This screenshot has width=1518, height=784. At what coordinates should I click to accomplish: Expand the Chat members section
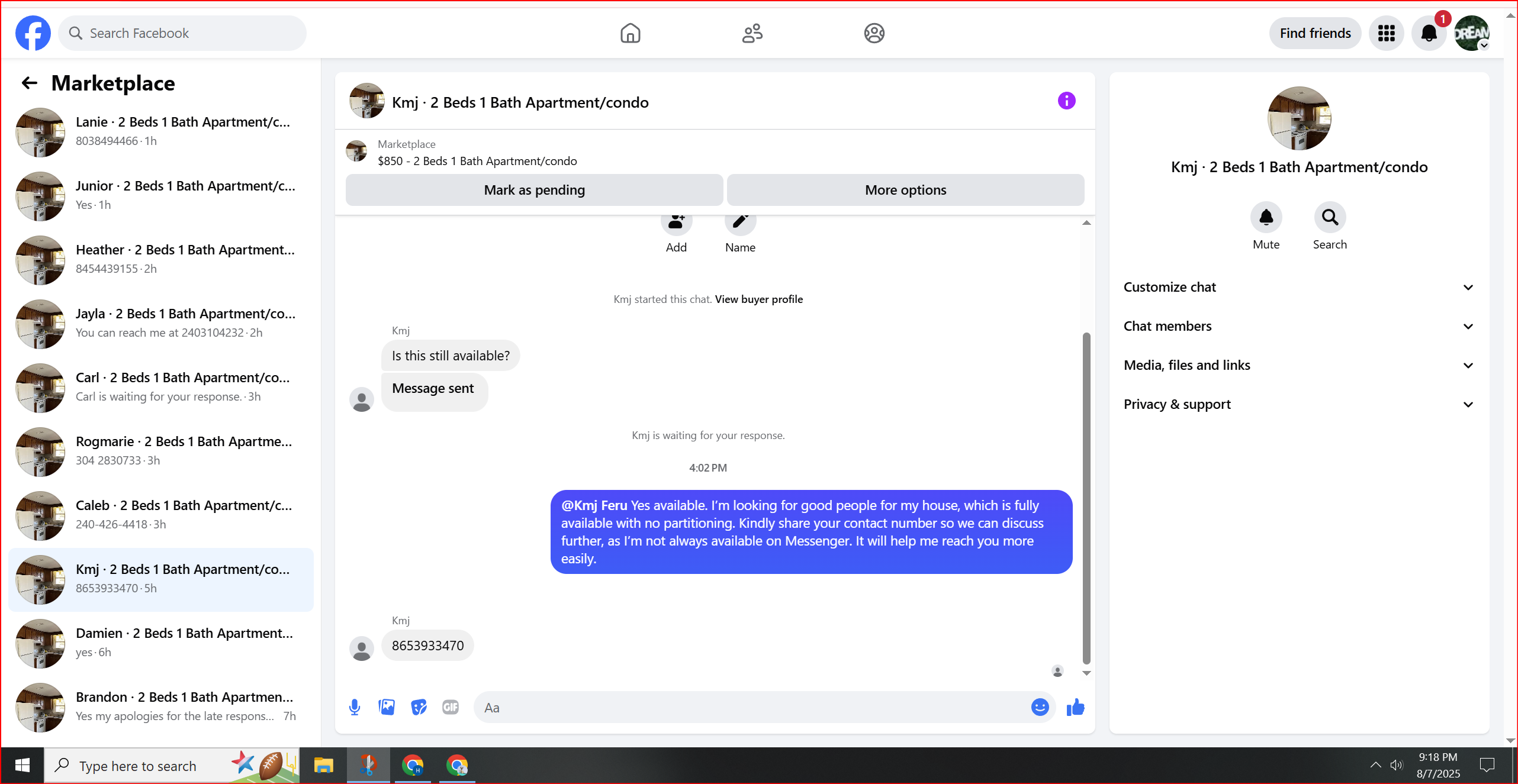pyautogui.click(x=1299, y=326)
